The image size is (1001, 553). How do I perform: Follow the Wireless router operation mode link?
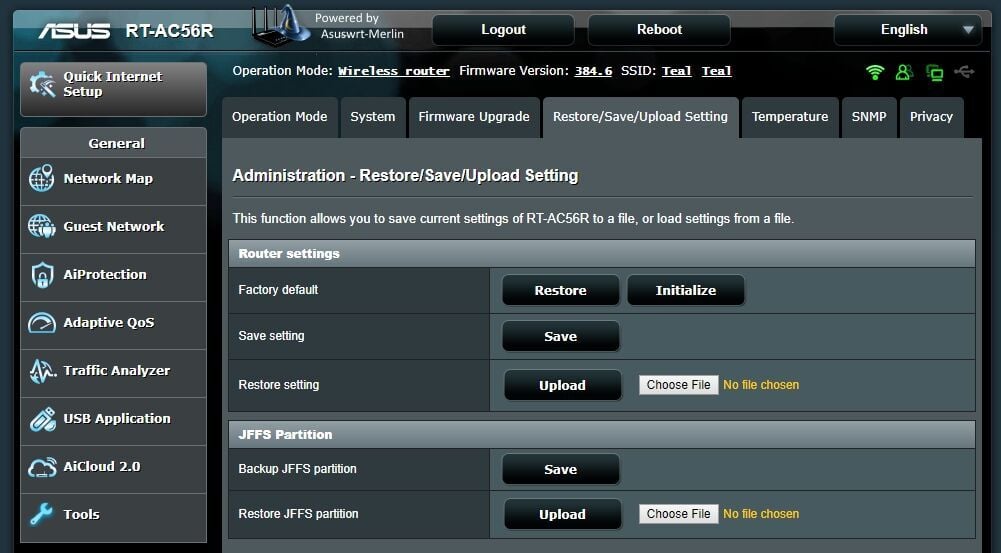click(x=394, y=71)
